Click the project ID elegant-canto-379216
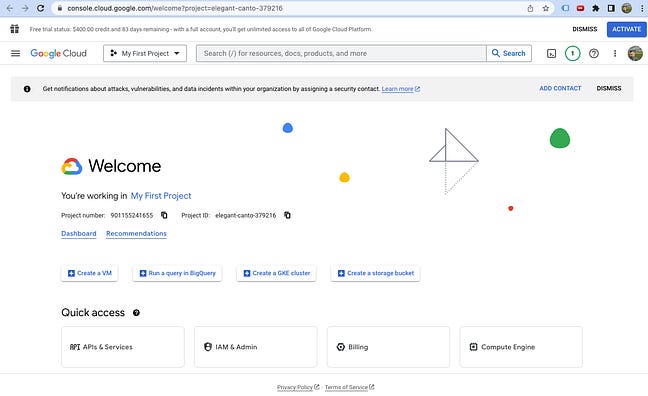This screenshot has width=648, height=396. pos(245,215)
